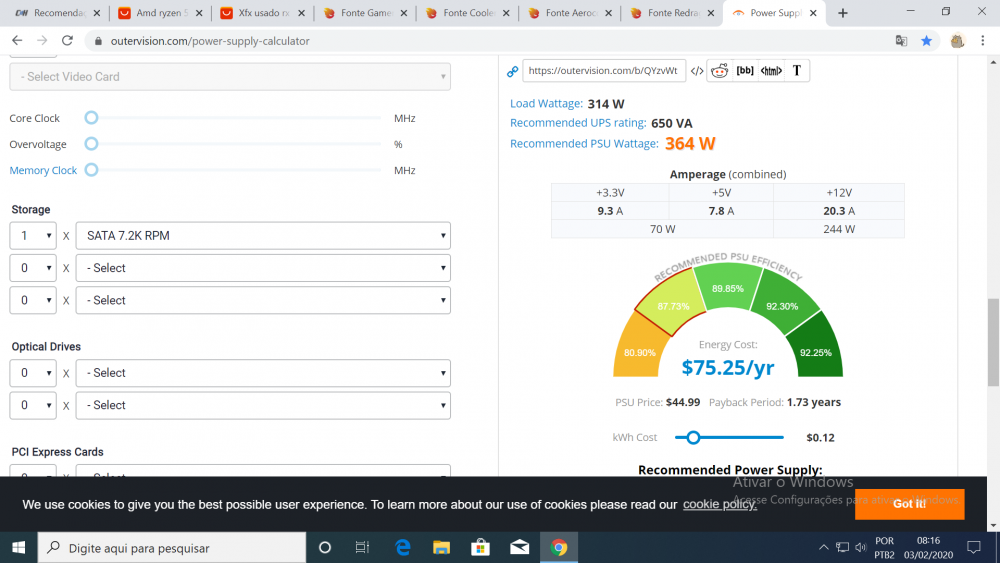Select the BBCode [bb] share format
Viewport: 1000px width, 563px height.
745,71
